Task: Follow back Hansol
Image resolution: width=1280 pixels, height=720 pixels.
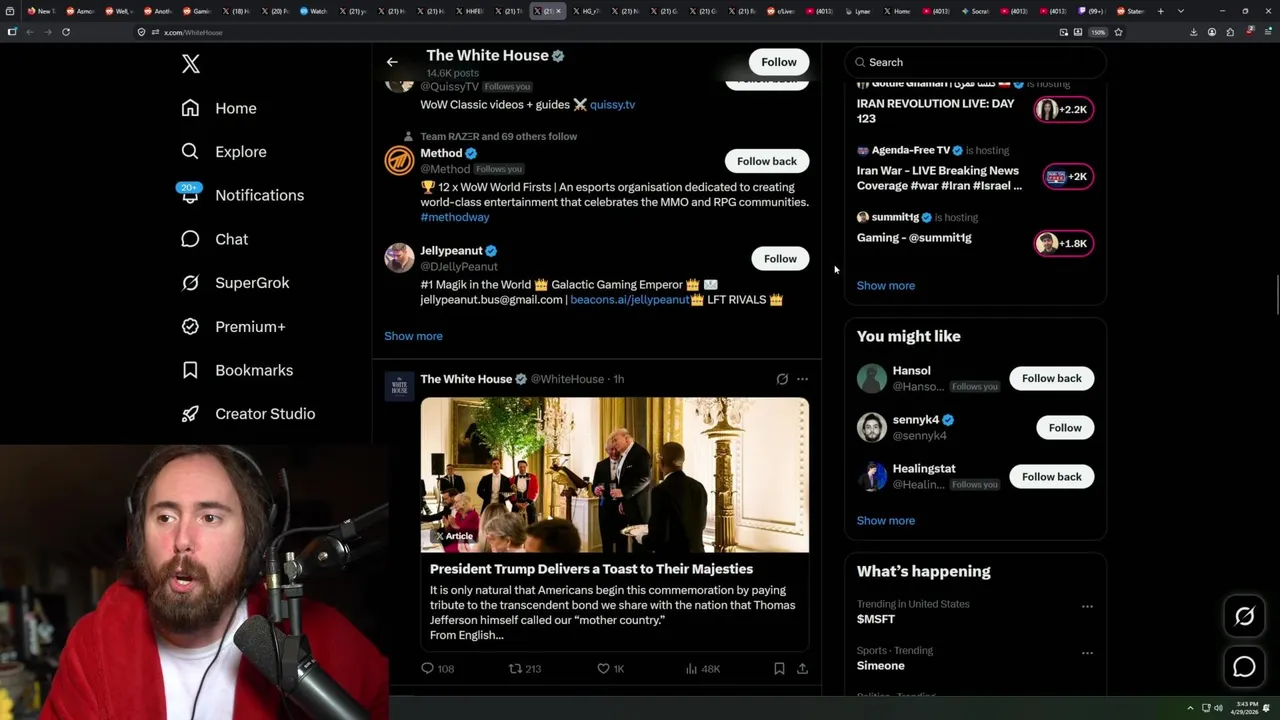Action: tap(1052, 378)
